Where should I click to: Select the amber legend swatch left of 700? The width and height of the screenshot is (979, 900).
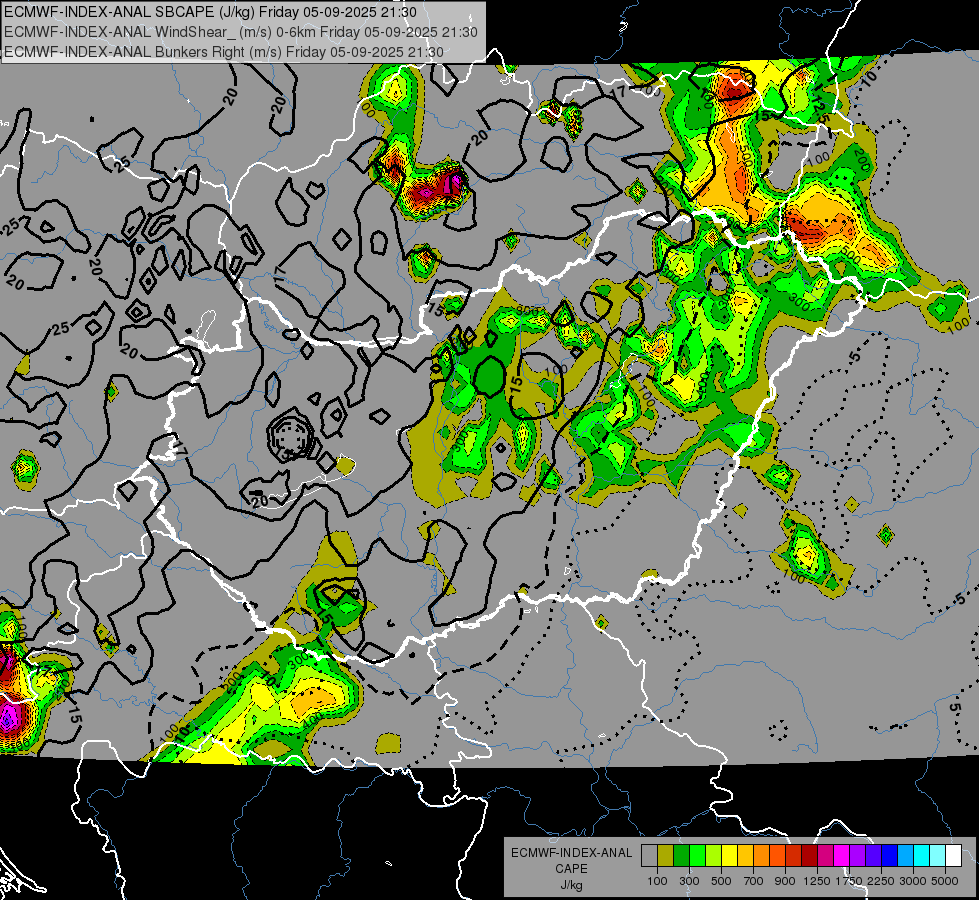[745, 856]
